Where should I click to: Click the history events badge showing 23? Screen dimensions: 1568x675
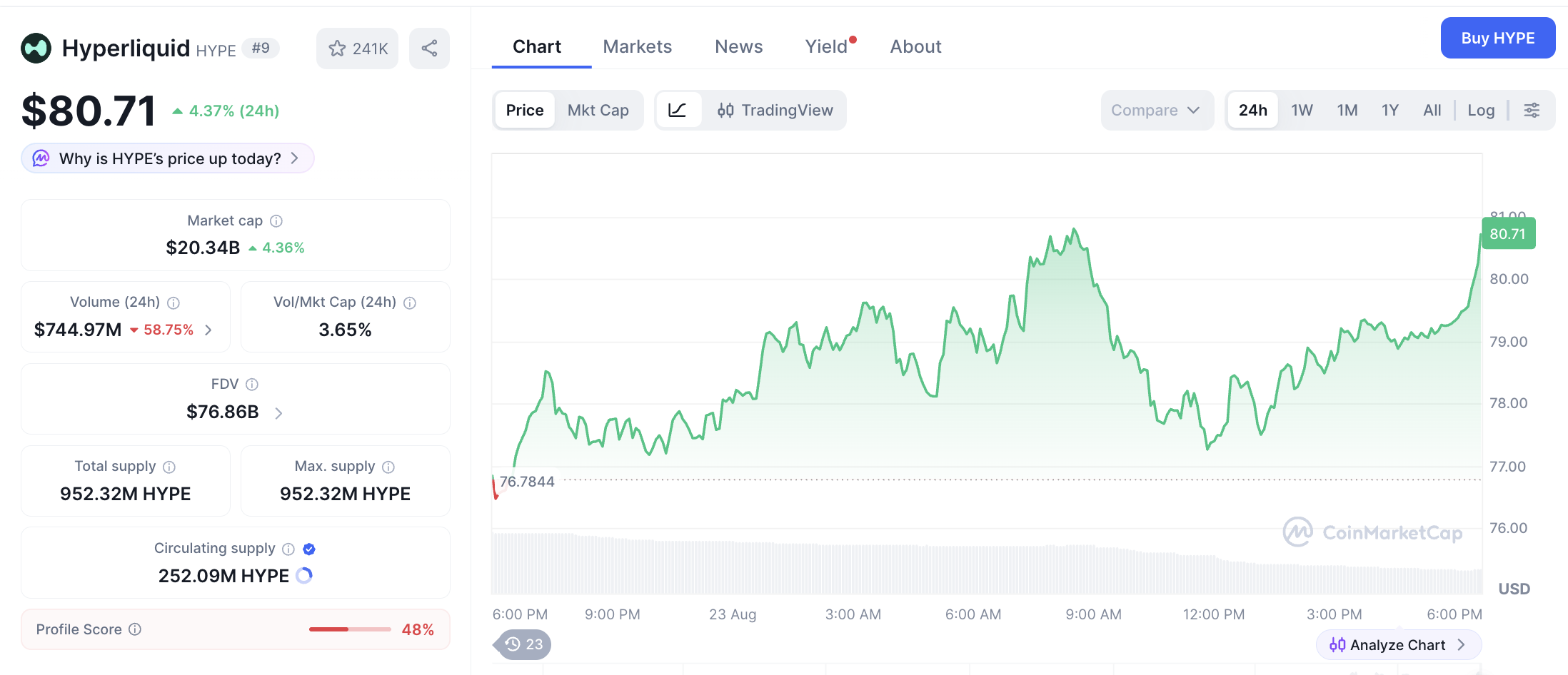(523, 644)
